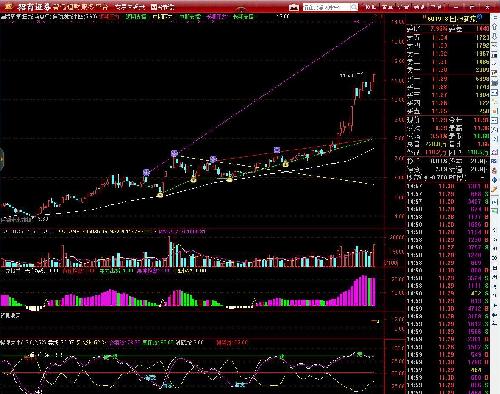
Task: Click the blue RS icon in right toolbar
Action: pos(495,161)
